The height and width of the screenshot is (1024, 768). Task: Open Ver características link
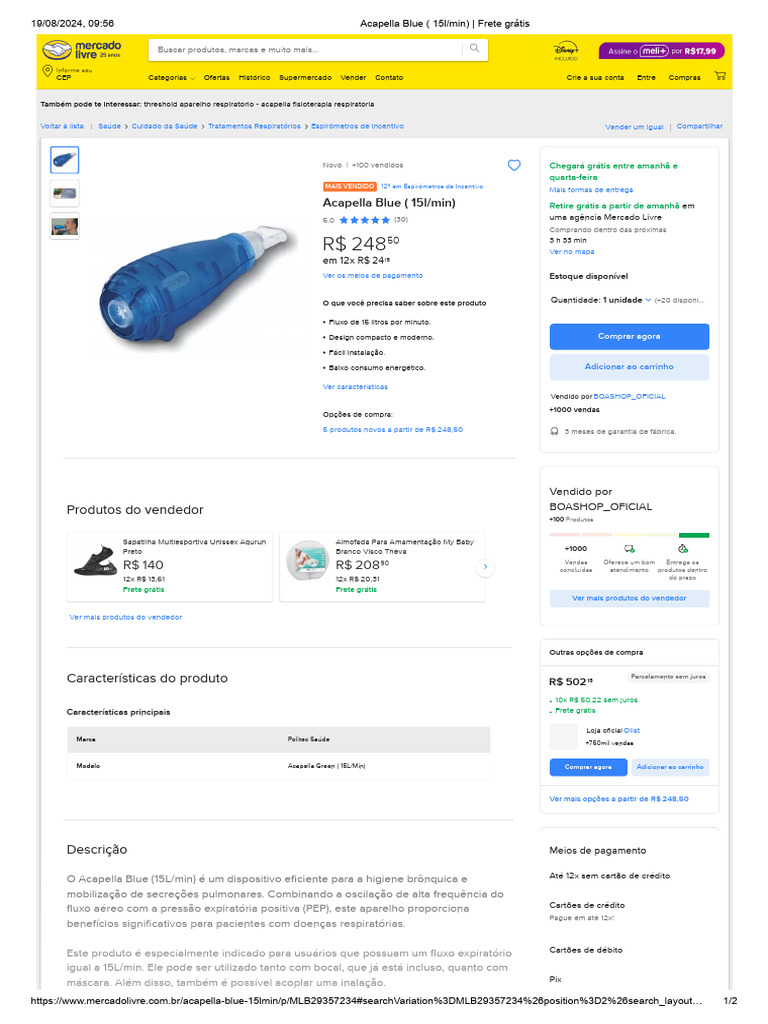(355, 387)
